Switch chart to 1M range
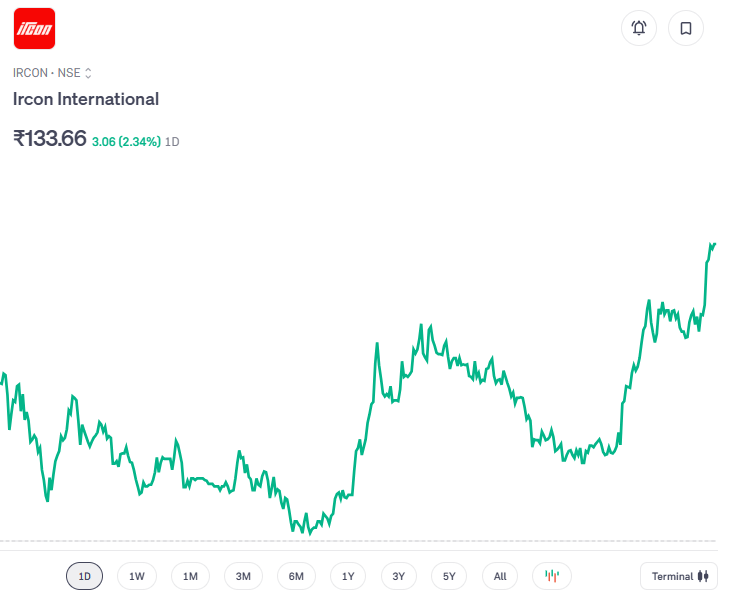Viewport: 734px width, 600px height. (x=190, y=576)
